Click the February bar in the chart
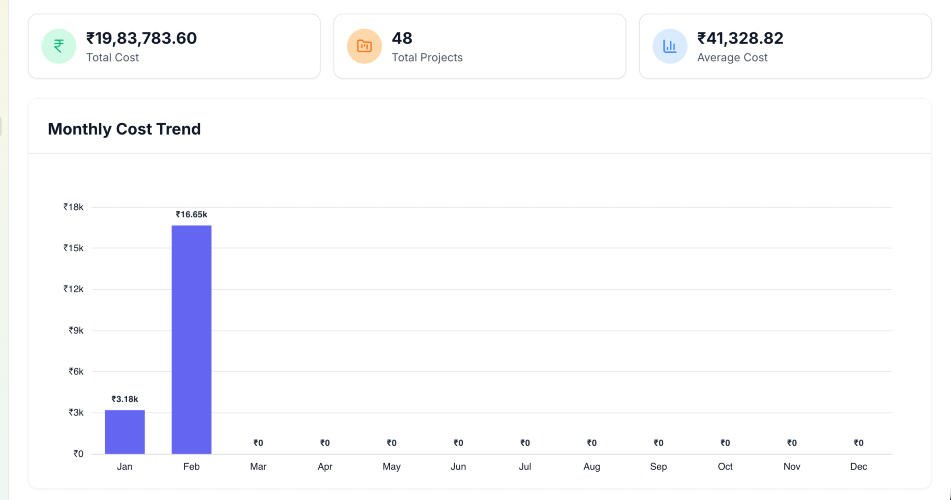This screenshot has height=500, width=951. [x=191, y=339]
